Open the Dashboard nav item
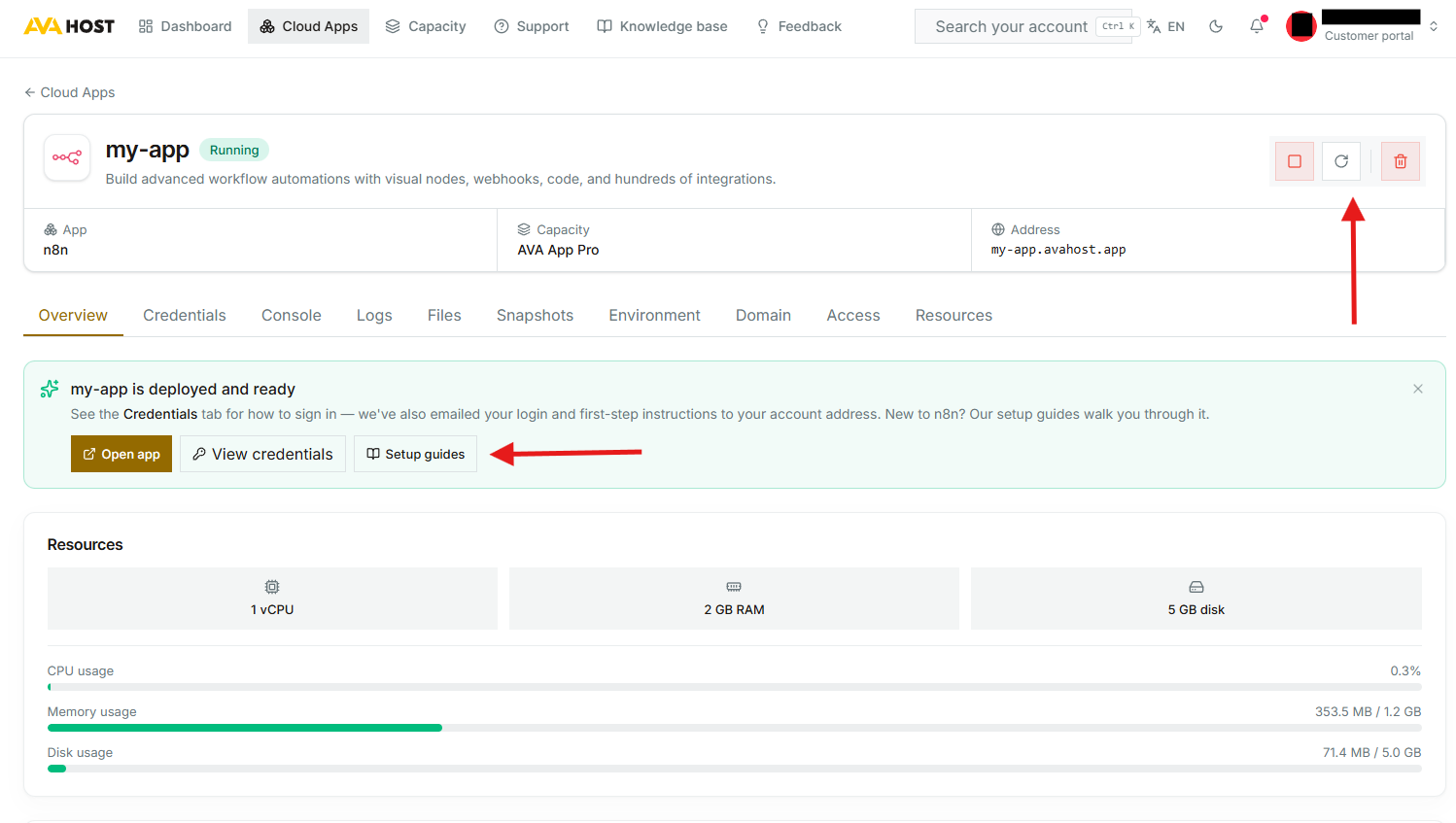Viewport: 1456px width, 823px height. click(x=185, y=26)
